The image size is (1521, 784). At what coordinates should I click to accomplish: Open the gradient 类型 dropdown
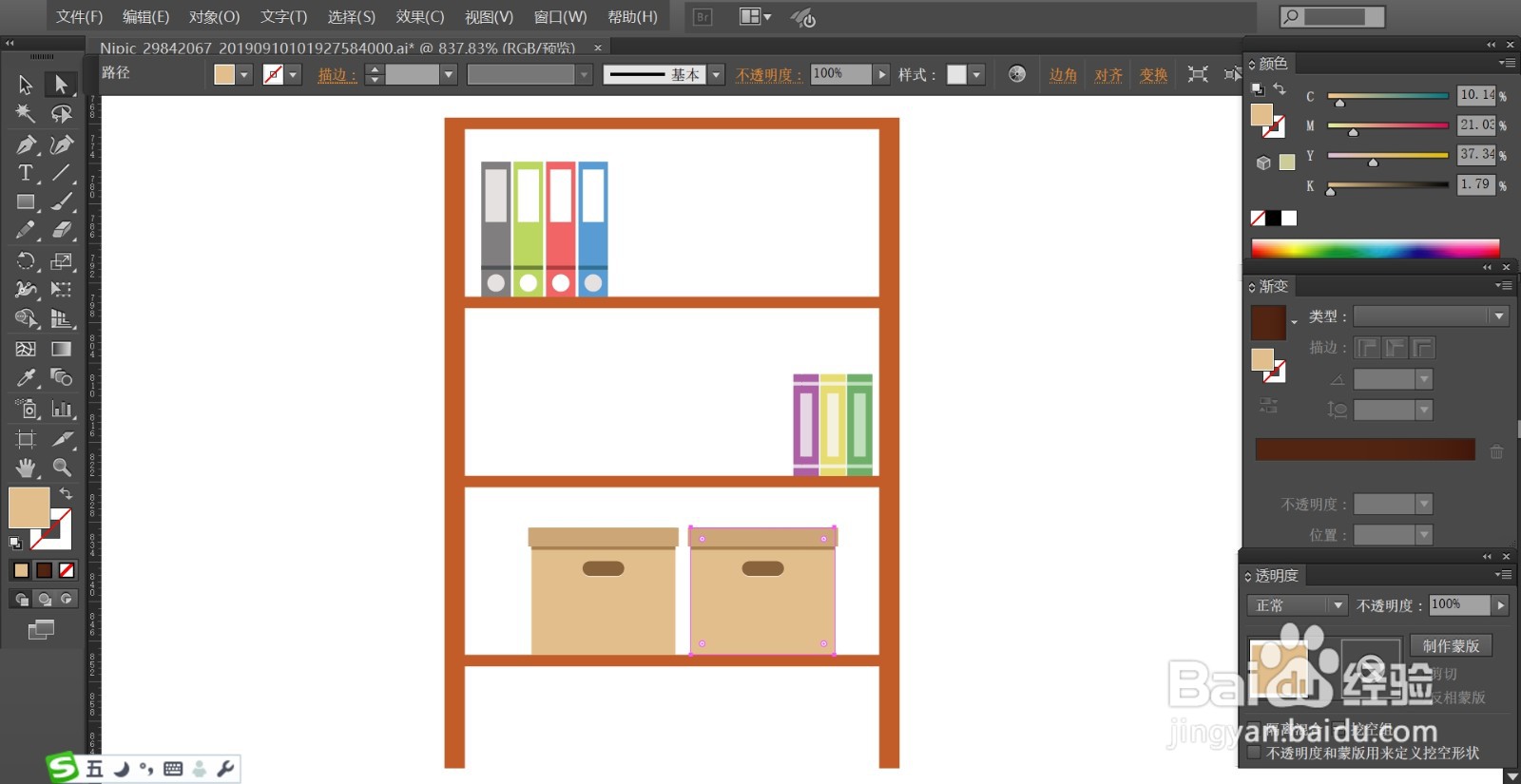point(1499,316)
